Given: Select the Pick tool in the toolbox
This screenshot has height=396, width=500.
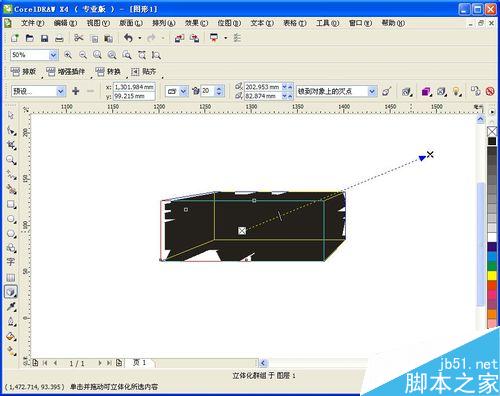Looking at the screenshot, I should click(11, 115).
